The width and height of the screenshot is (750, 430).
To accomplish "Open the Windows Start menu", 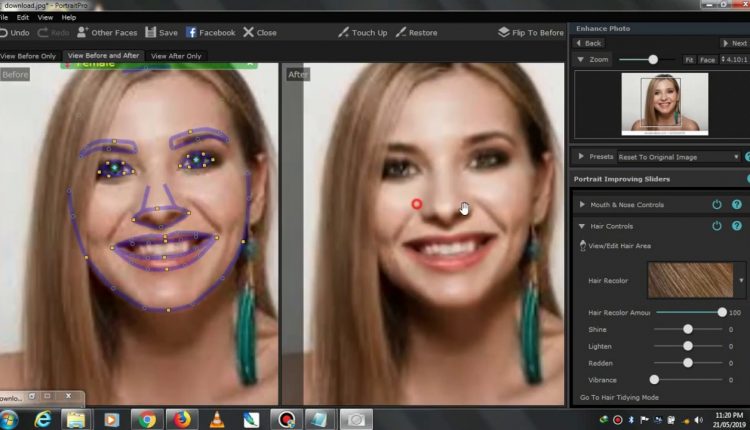I will click(8, 419).
